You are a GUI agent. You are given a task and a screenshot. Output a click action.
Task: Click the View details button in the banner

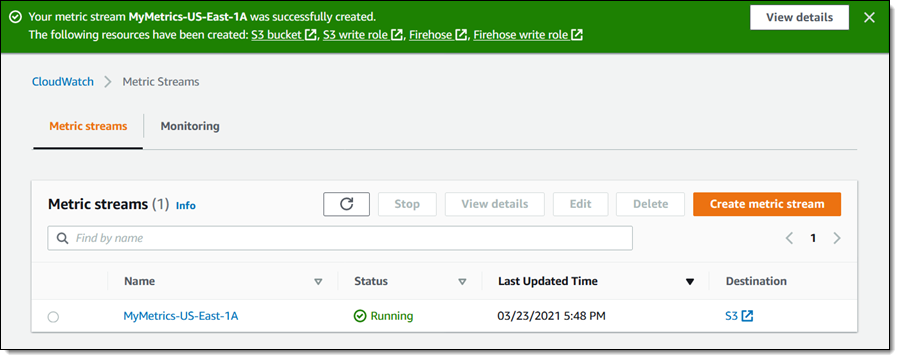point(800,18)
